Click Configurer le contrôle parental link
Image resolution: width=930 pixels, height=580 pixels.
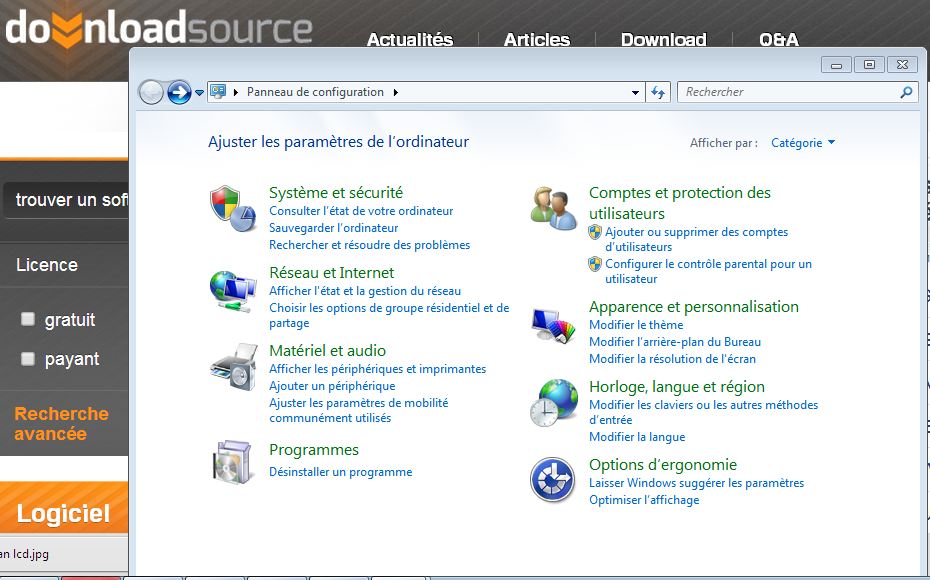pyautogui.click(x=708, y=272)
